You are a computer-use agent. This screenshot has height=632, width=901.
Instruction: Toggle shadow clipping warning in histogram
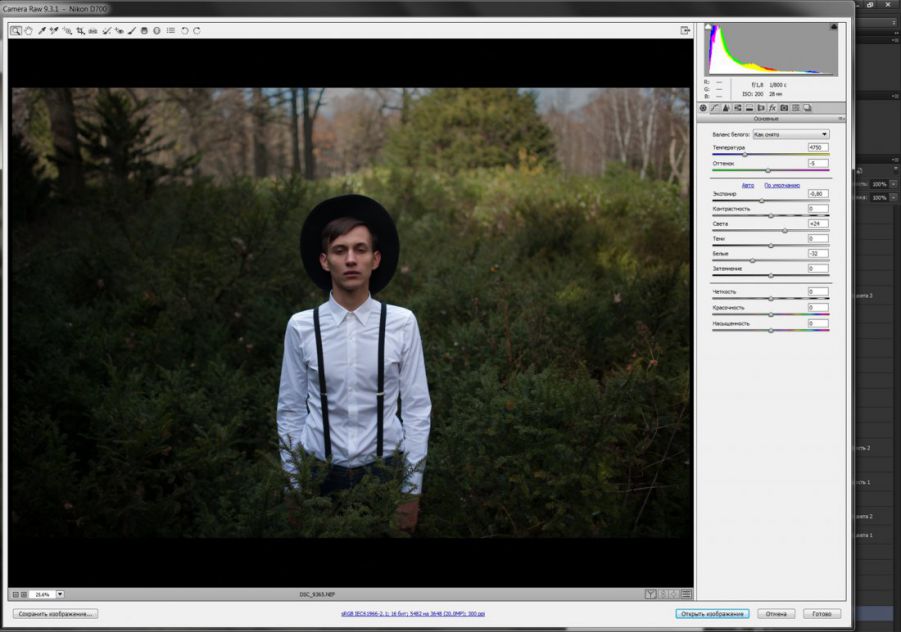[x=709, y=28]
